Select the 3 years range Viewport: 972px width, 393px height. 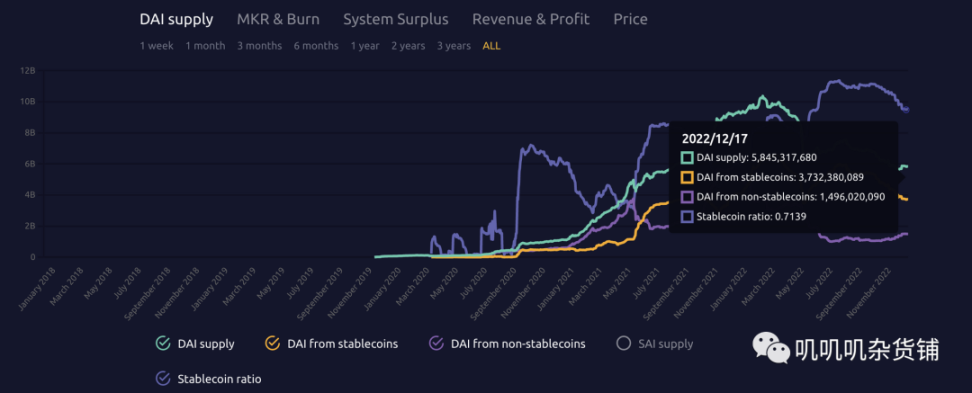[x=454, y=46]
